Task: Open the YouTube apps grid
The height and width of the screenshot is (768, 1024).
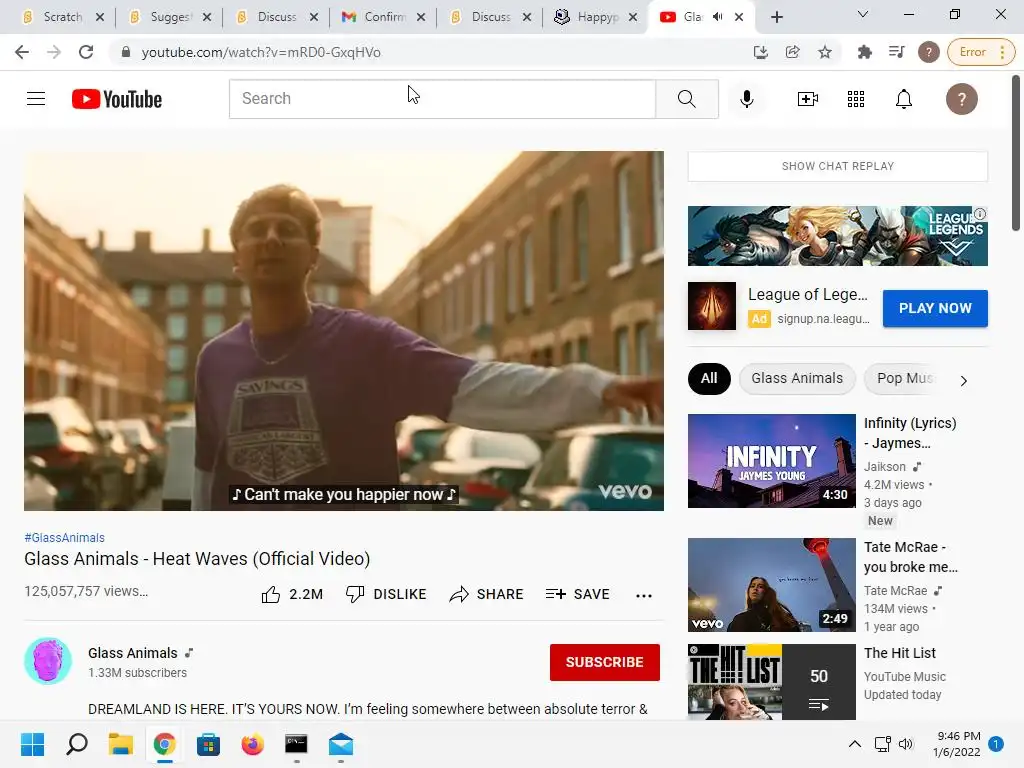Action: [x=856, y=99]
